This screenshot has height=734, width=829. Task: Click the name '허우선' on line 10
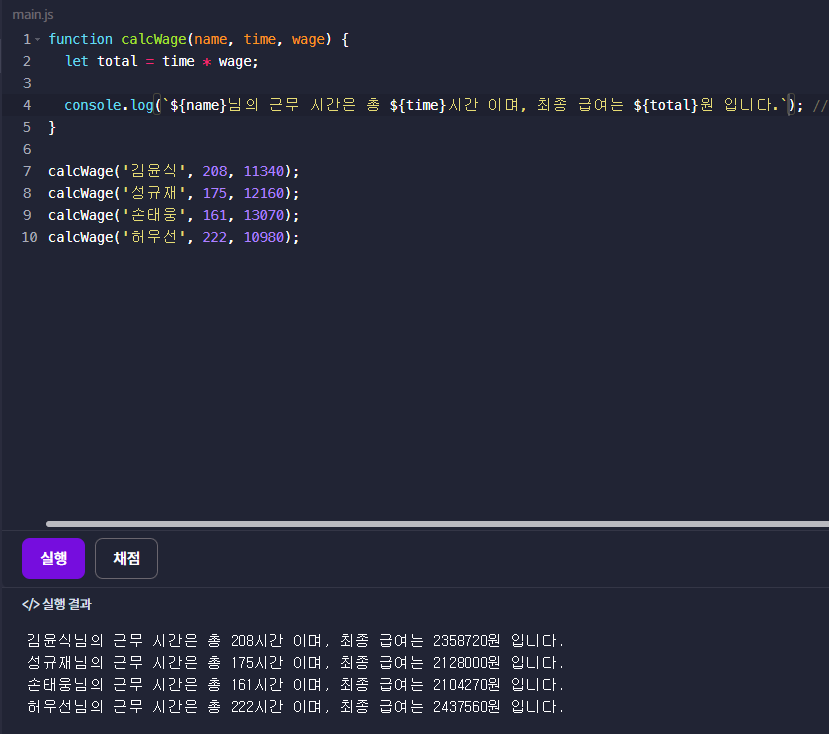tap(154, 237)
